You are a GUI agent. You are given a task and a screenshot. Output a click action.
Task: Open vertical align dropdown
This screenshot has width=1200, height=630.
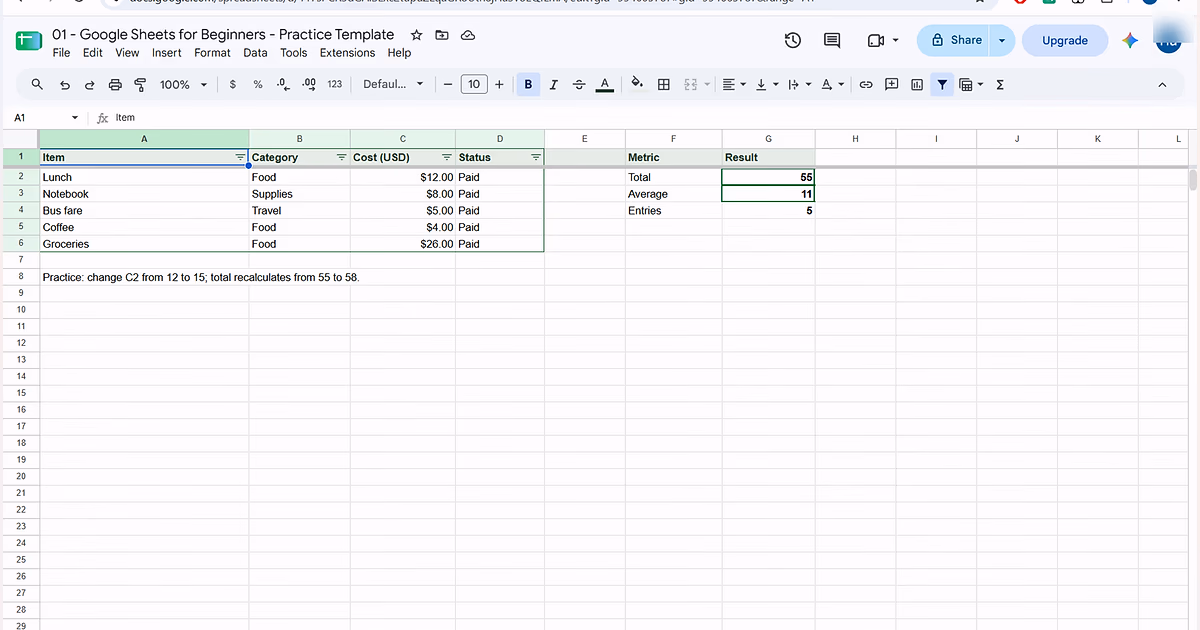[767, 85]
